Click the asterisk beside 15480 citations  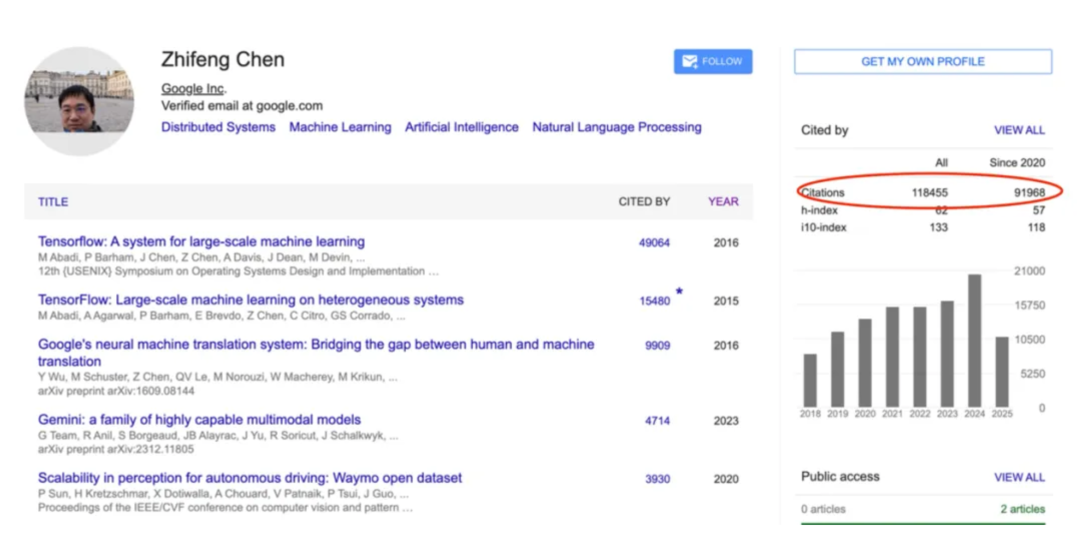click(679, 293)
